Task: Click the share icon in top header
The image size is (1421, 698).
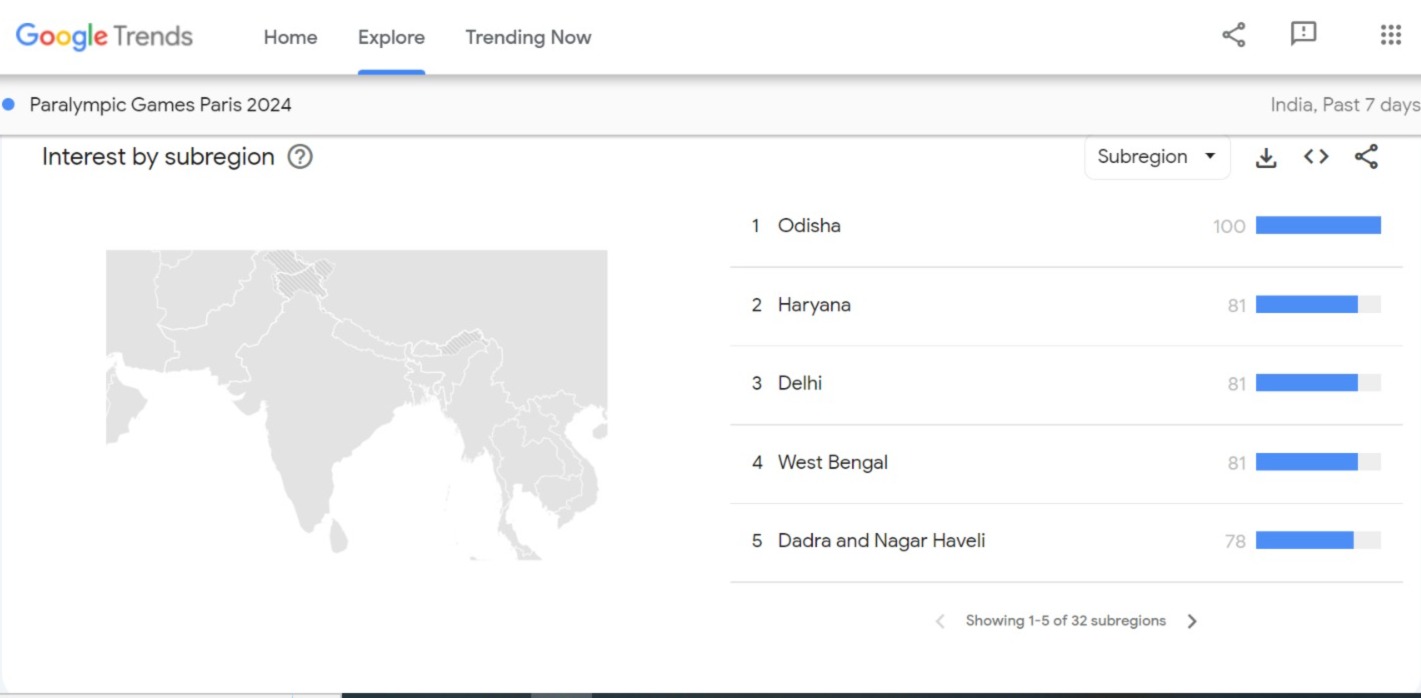Action: (1233, 36)
